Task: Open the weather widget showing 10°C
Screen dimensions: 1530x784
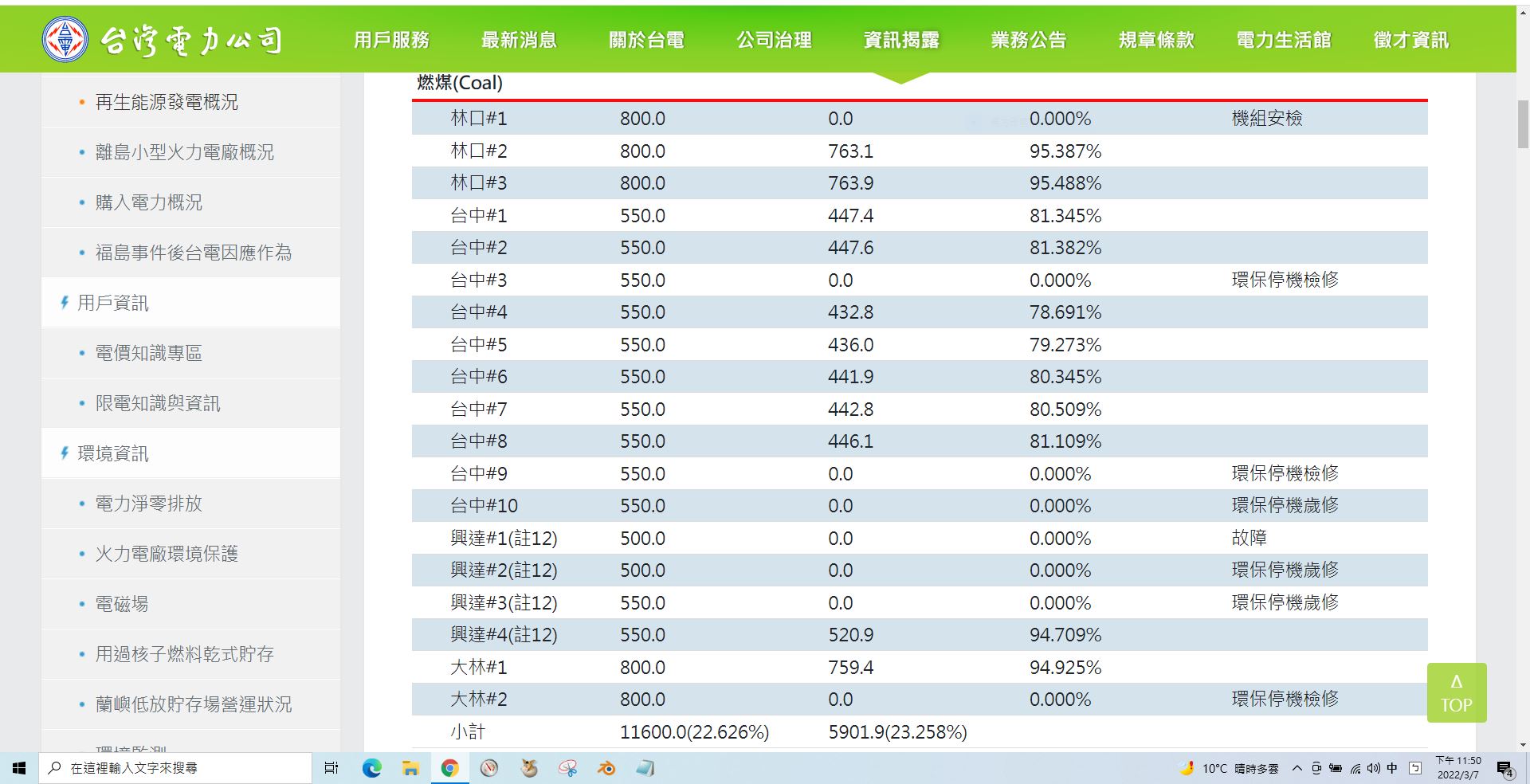Action: point(1229,769)
